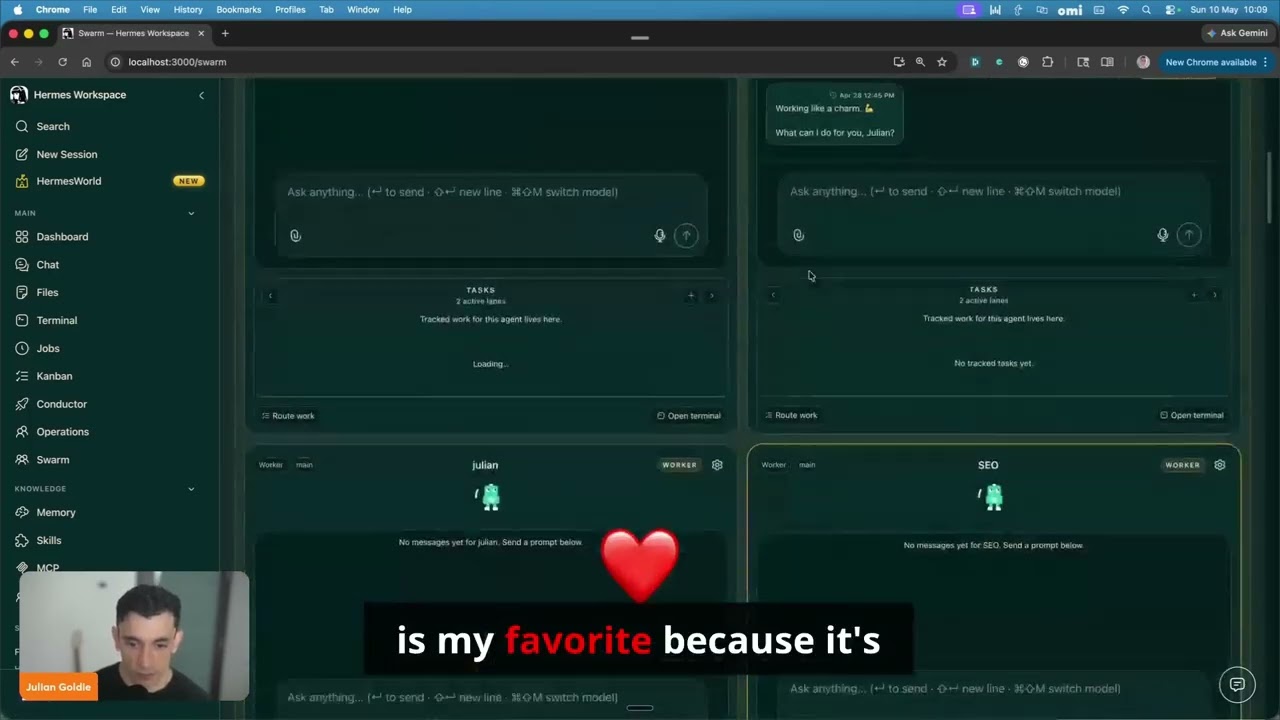This screenshot has height=720, width=1280.
Task: Add task with plus in 'Loading...' Tasks panel
Action: (691, 296)
